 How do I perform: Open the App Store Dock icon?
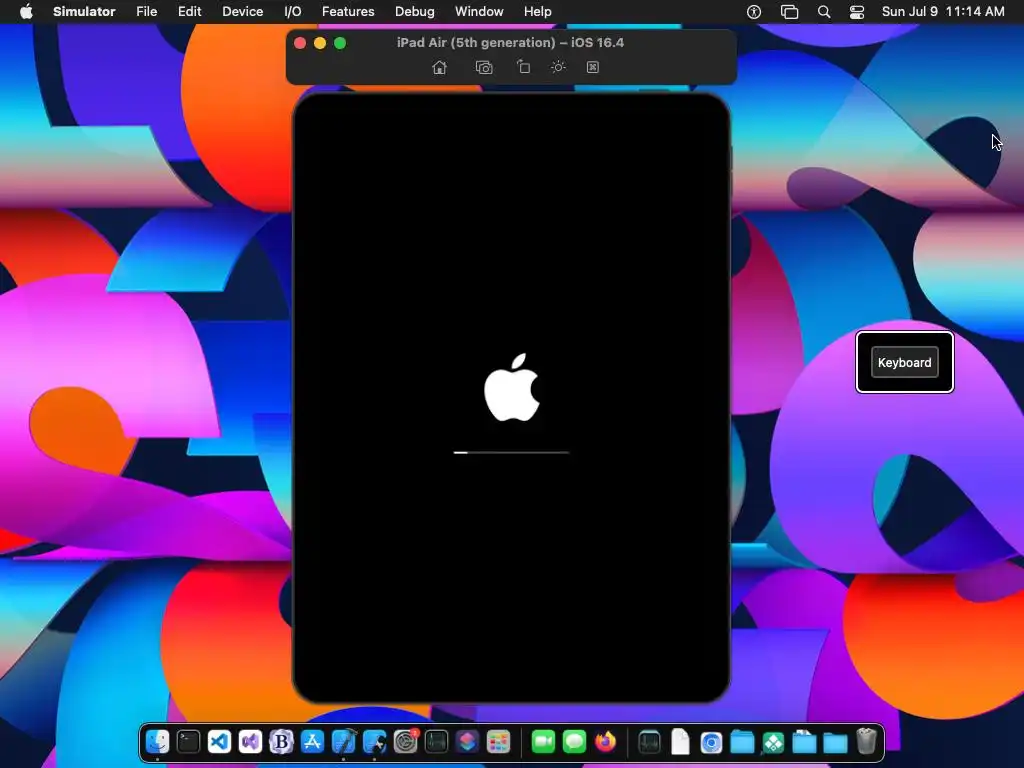(x=312, y=742)
